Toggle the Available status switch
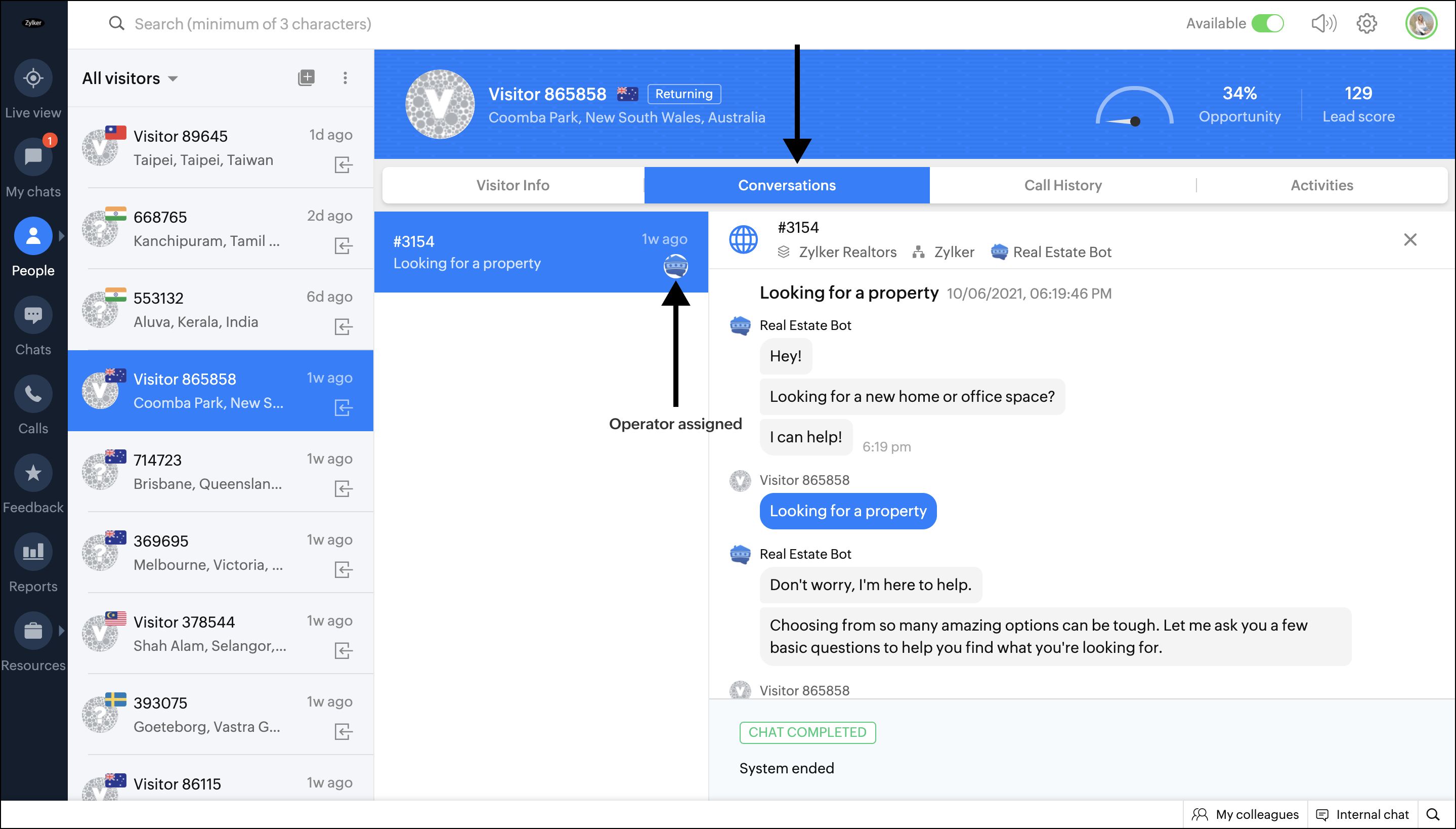 coord(1268,23)
